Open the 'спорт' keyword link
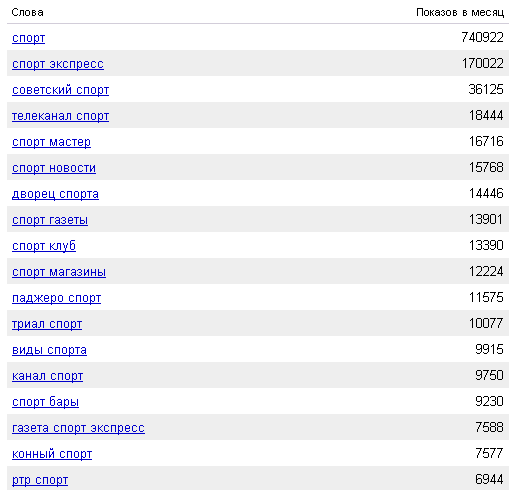Screen dimensions: 514x490 point(28,38)
